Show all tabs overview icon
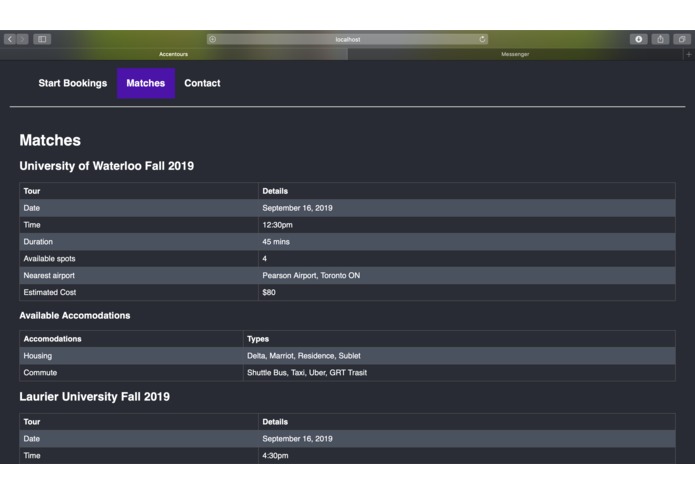This screenshot has width=695, height=494. (x=682, y=39)
